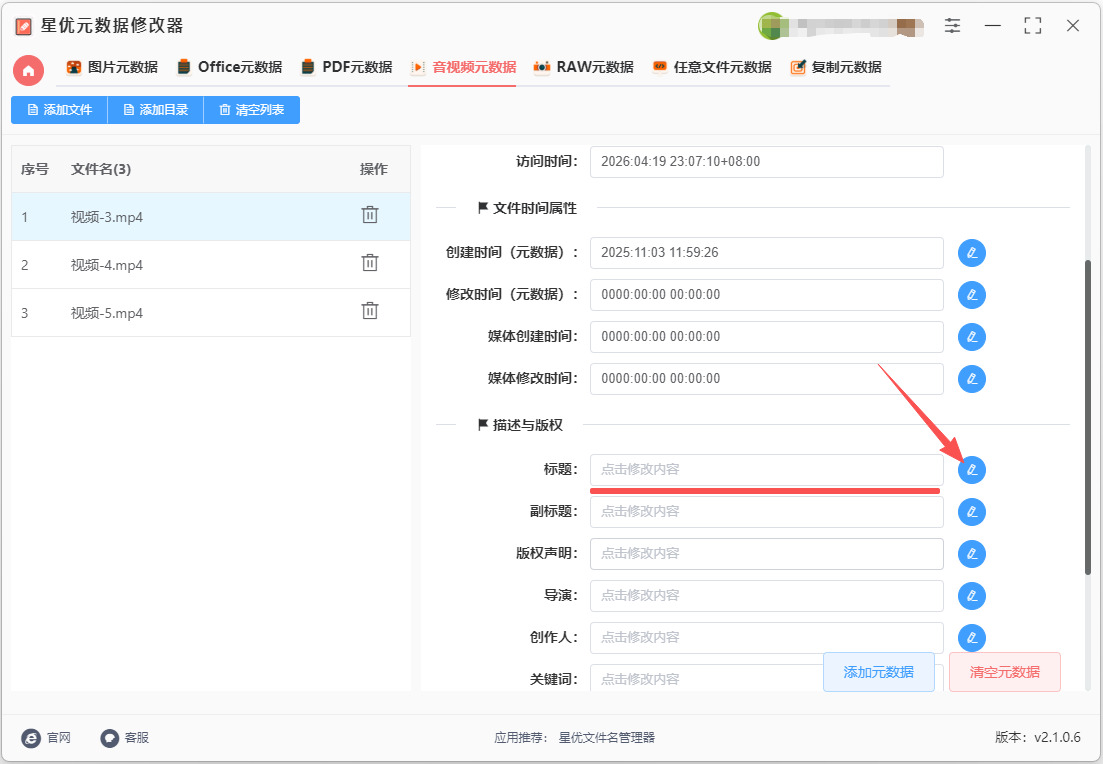Delete 视频-5.mp4 with its trash icon
1103x764 pixels.
point(370,310)
